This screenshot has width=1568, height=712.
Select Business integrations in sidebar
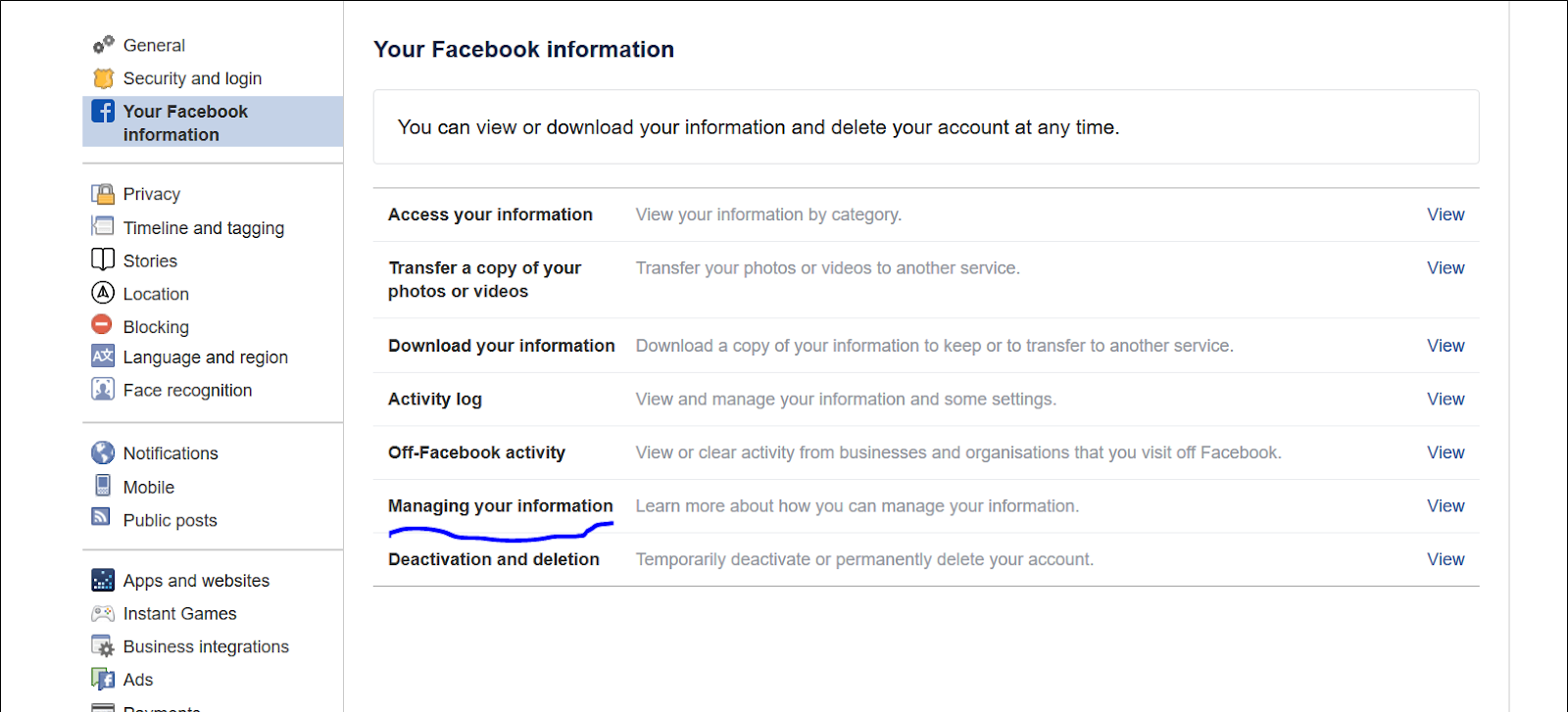[206, 646]
